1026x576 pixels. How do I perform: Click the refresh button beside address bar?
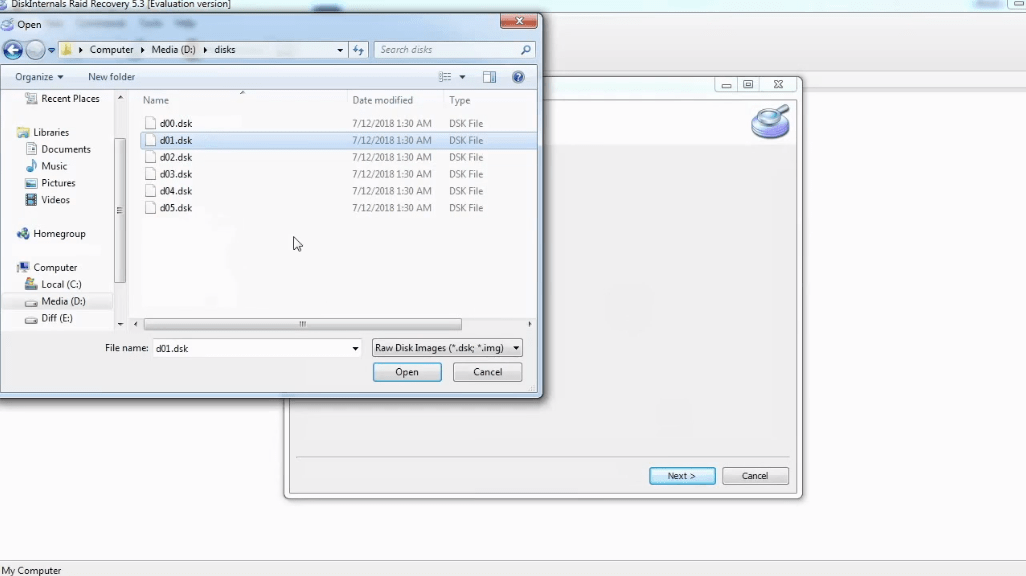point(358,50)
